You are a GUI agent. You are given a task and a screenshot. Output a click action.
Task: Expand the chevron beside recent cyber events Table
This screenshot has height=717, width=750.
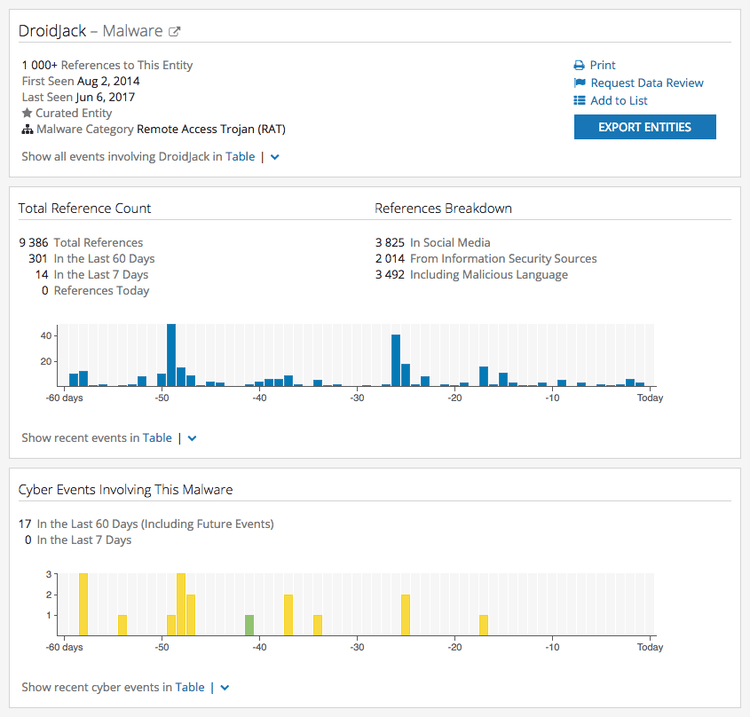point(225,687)
